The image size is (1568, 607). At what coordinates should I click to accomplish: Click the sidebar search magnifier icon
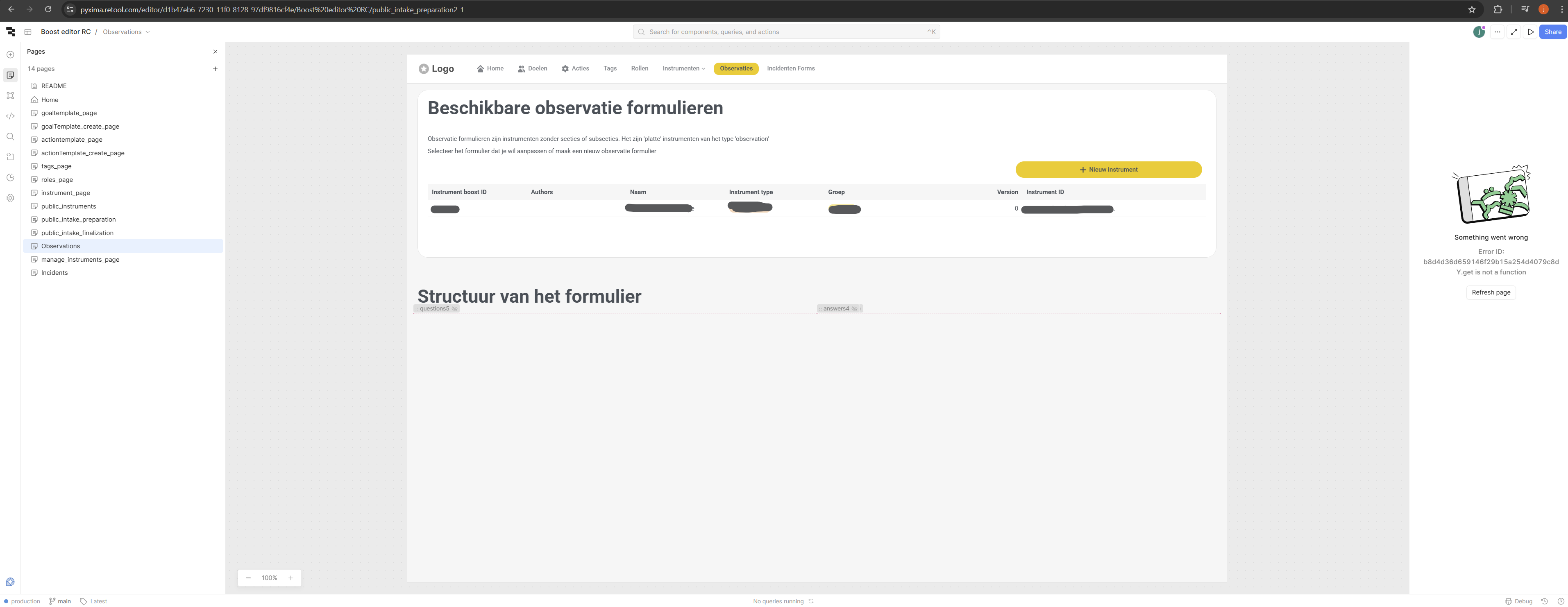coord(10,137)
